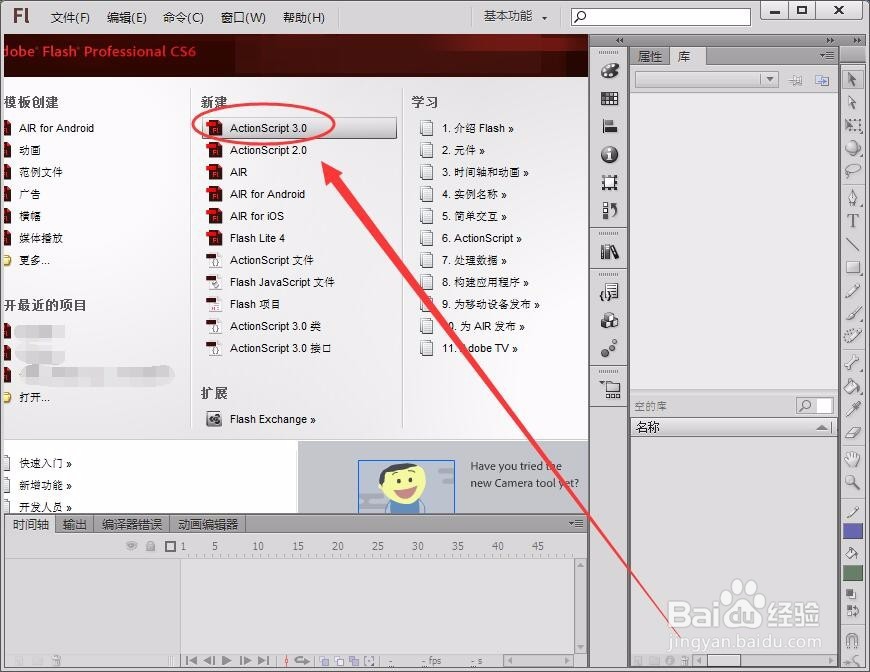Click the Black and White colors icon
The image size is (870, 672).
[x=851, y=594]
